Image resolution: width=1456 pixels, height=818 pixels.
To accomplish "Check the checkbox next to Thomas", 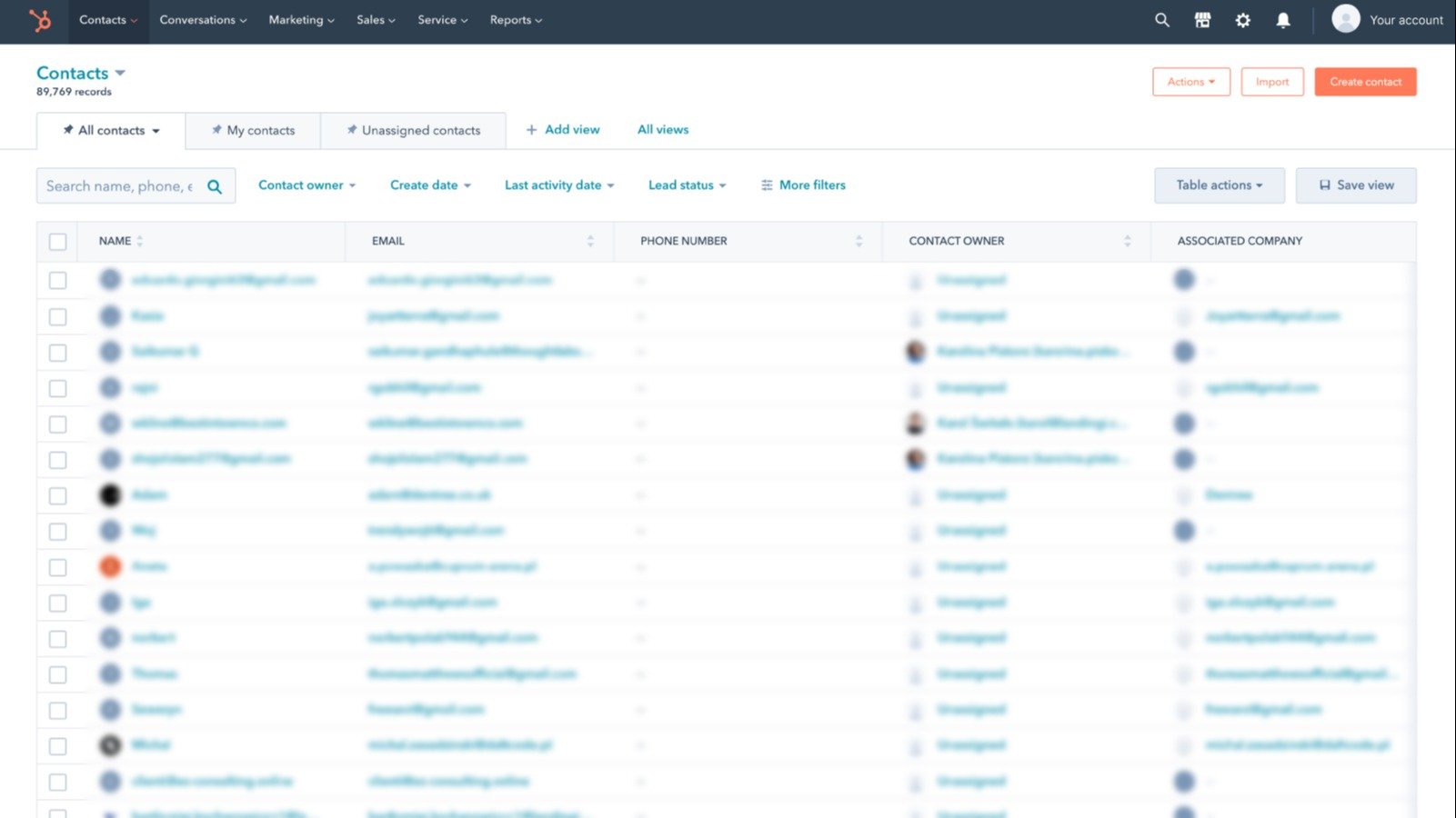I will 57,674.
